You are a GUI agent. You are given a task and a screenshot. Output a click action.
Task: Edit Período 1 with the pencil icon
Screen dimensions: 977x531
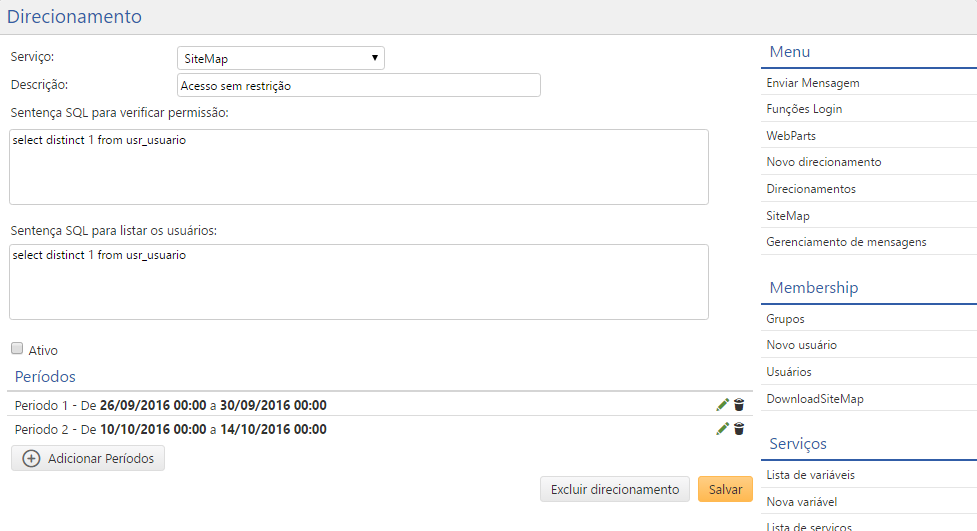(x=722, y=405)
